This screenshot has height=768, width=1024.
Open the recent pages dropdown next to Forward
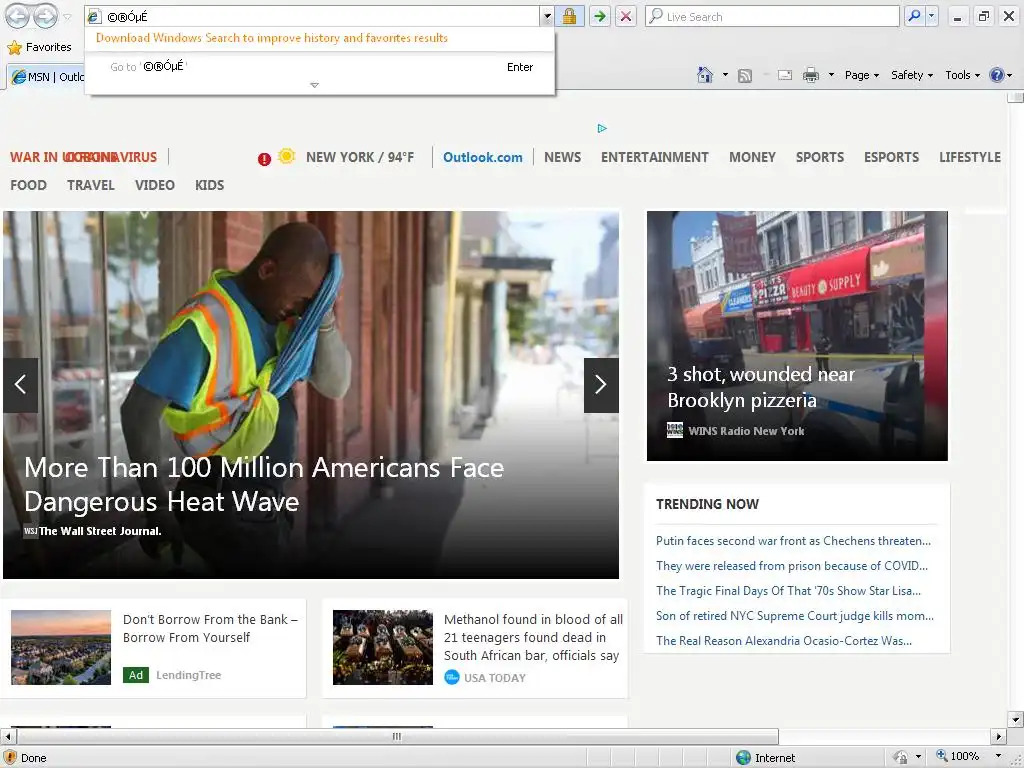point(67,17)
